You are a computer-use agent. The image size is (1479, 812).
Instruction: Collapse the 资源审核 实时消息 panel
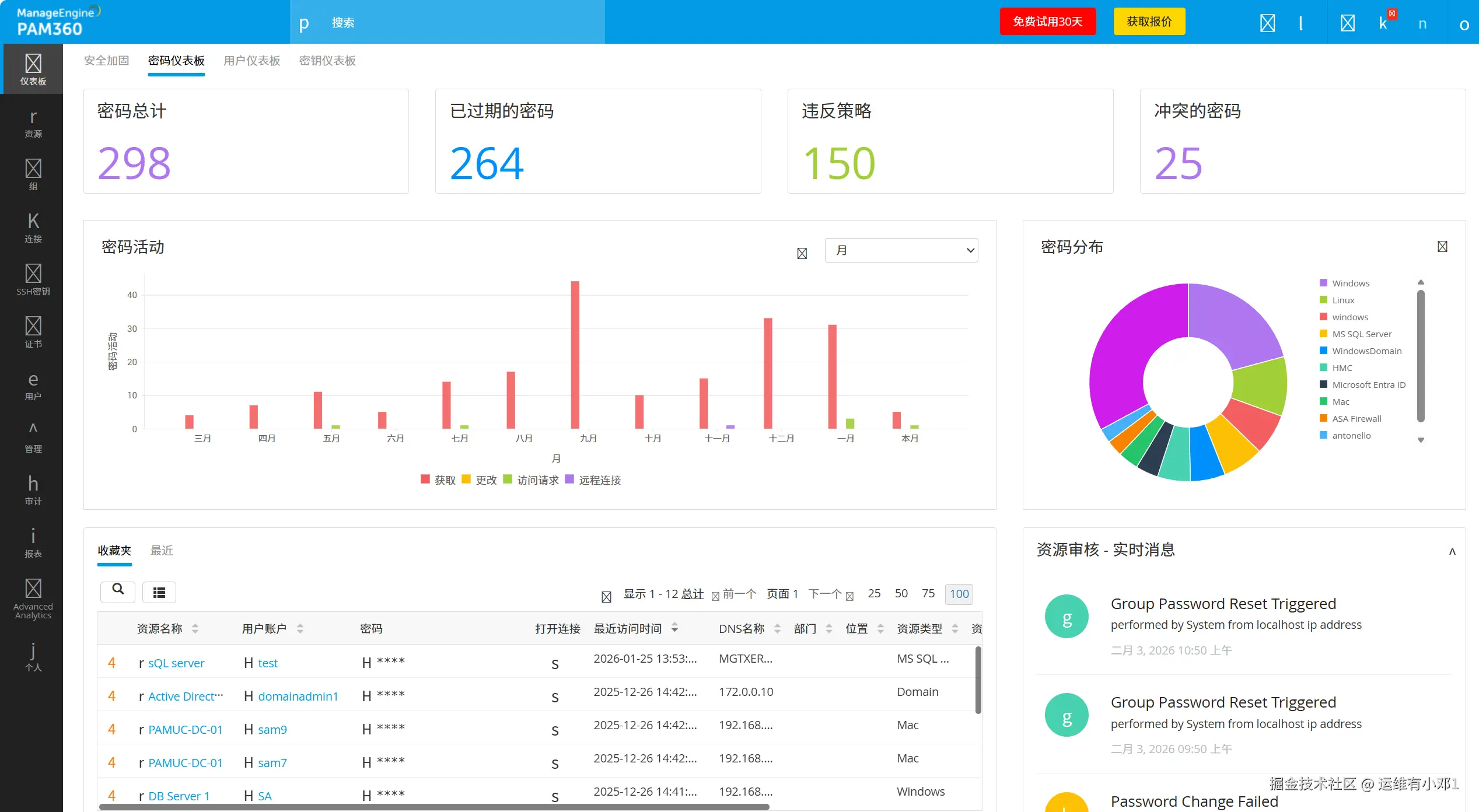pos(1452,551)
